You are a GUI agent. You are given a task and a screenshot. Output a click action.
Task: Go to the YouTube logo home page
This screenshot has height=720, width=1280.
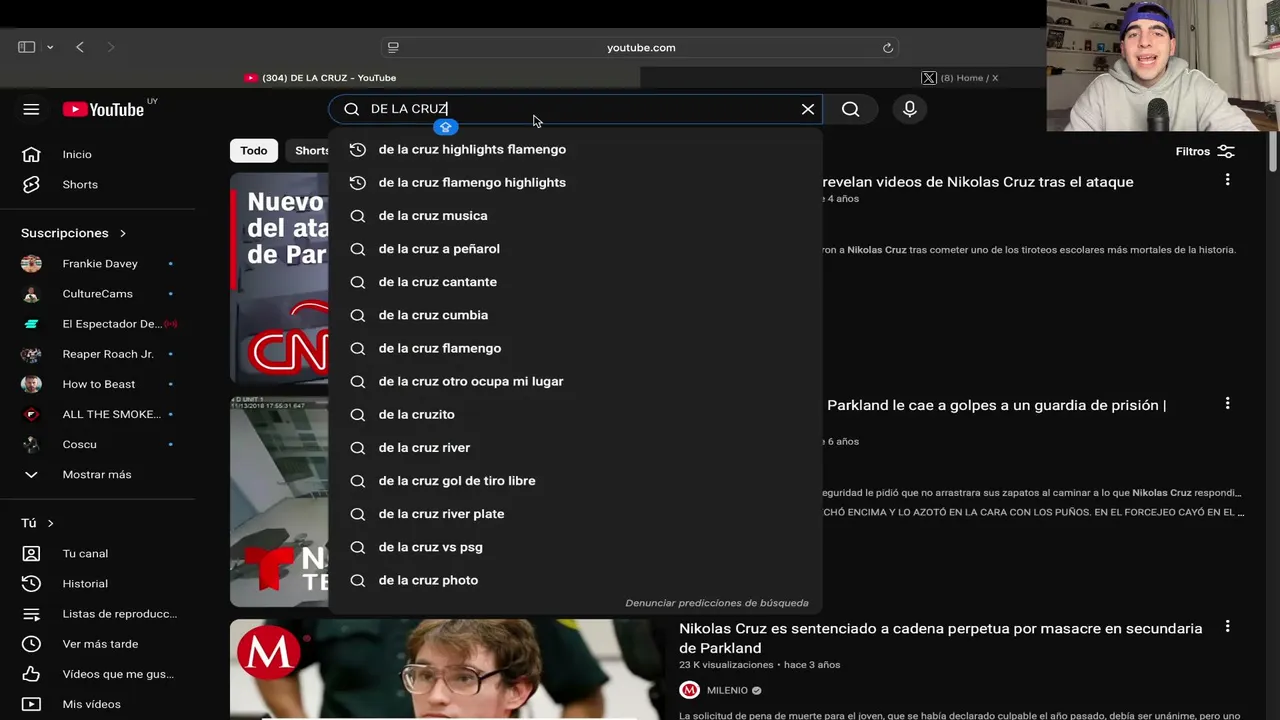[104, 109]
